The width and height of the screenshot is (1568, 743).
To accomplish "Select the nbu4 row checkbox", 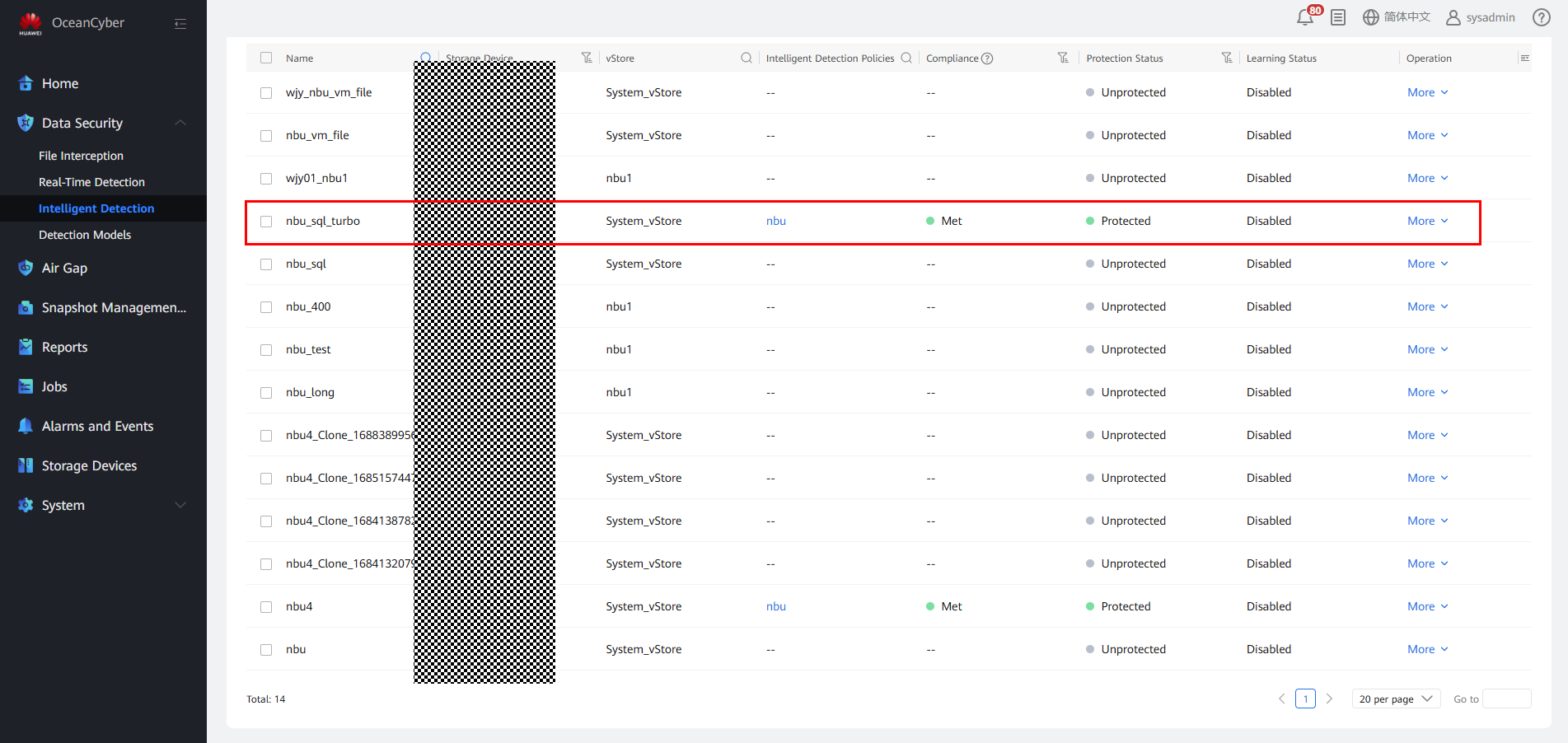I will (x=266, y=607).
